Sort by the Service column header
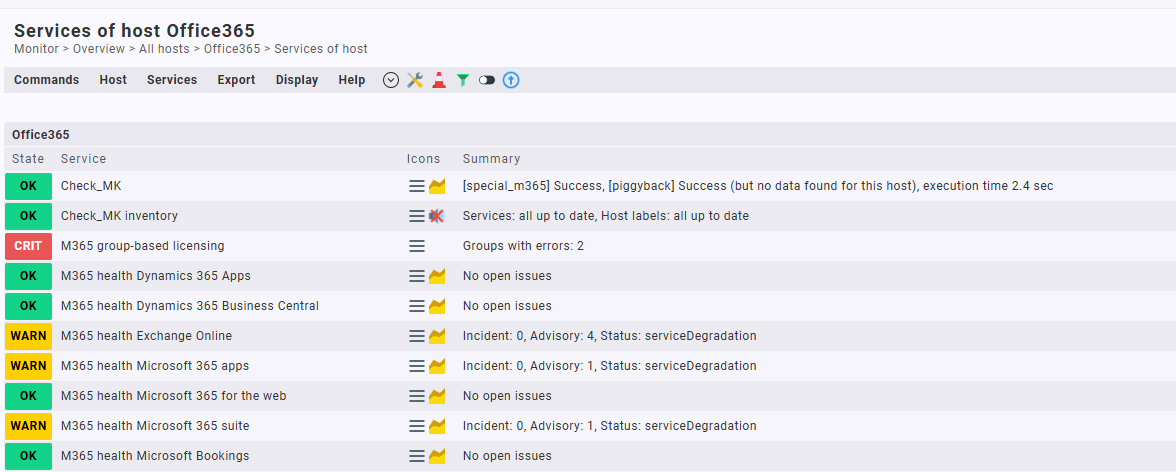 (83, 159)
